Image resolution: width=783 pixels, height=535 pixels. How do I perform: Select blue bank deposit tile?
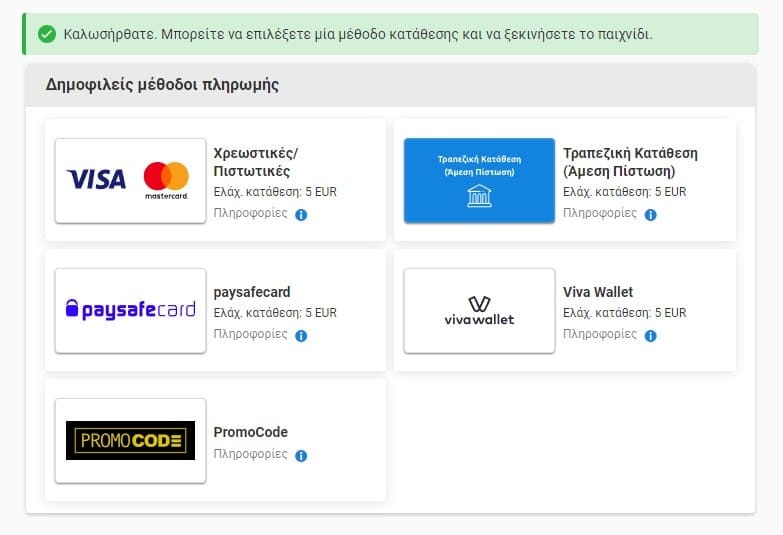(479, 180)
